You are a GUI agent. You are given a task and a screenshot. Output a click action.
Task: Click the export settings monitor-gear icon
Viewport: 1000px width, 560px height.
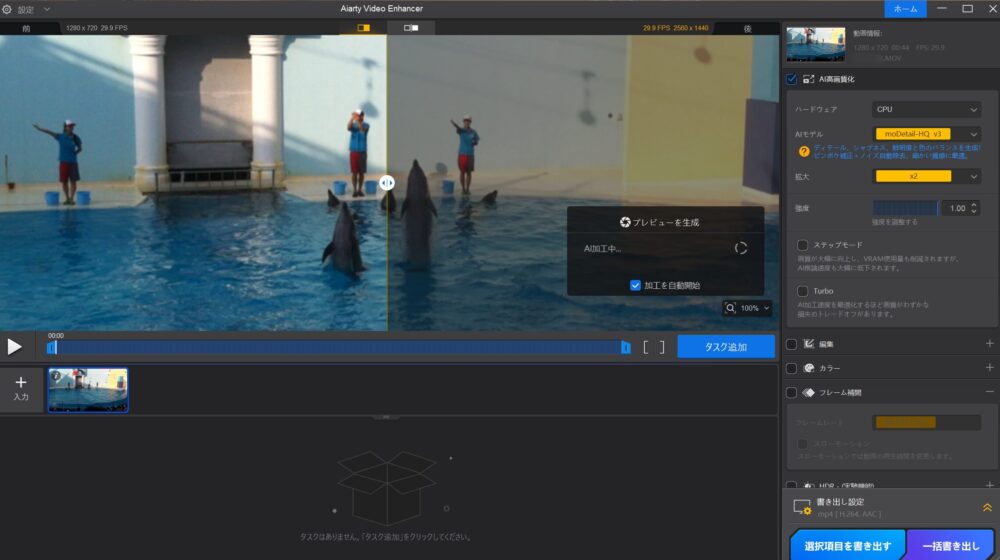pyautogui.click(x=802, y=508)
